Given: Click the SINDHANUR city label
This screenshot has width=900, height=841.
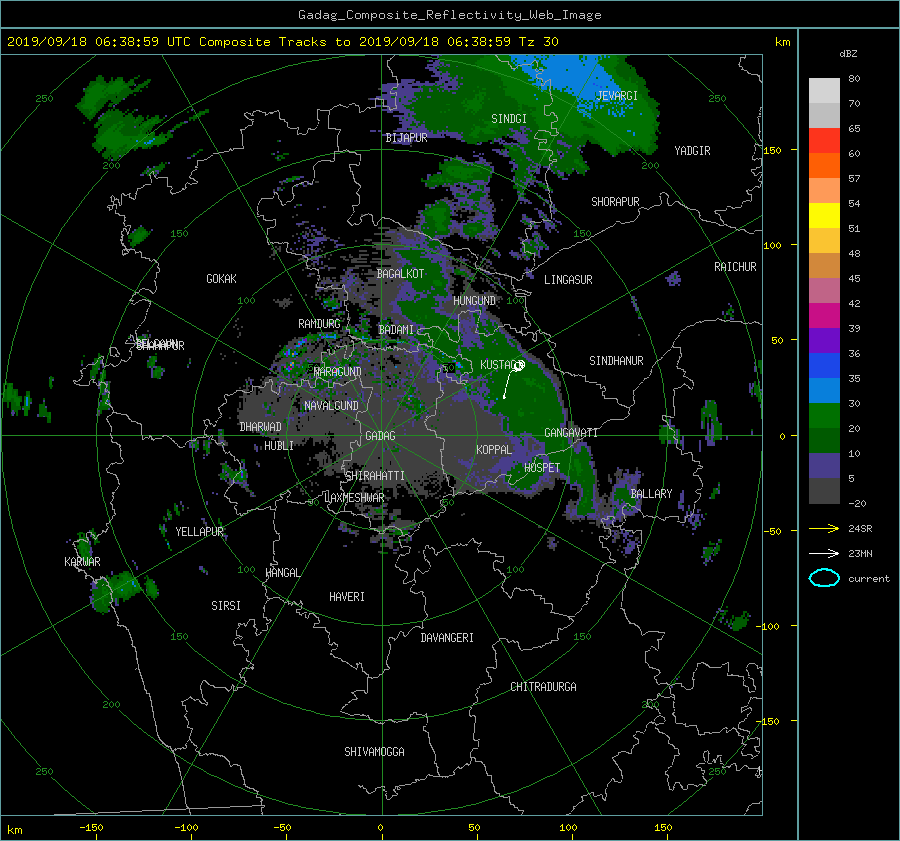Looking at the screenshot, I should (616, 361).
